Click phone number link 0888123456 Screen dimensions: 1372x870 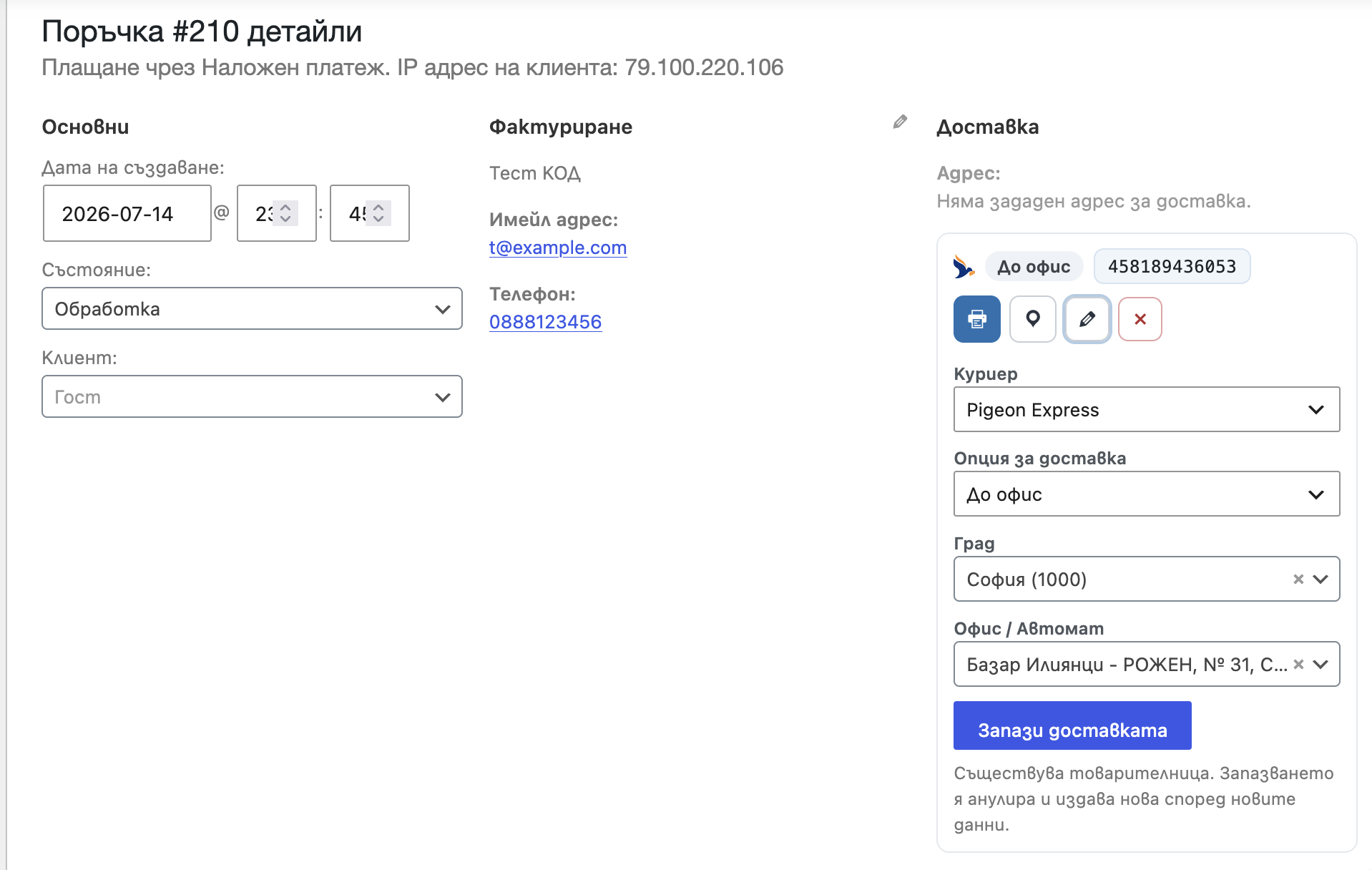pos(546,322)
